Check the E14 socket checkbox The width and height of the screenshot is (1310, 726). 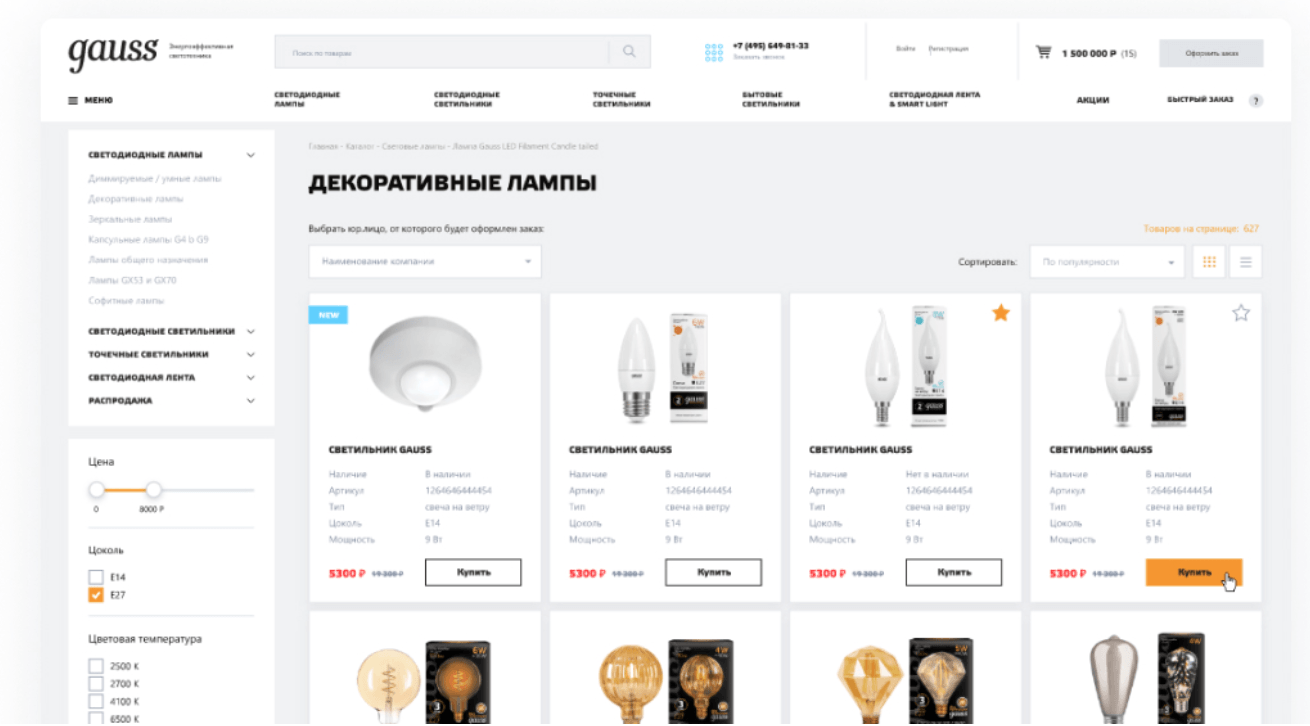tap(96, 577)
